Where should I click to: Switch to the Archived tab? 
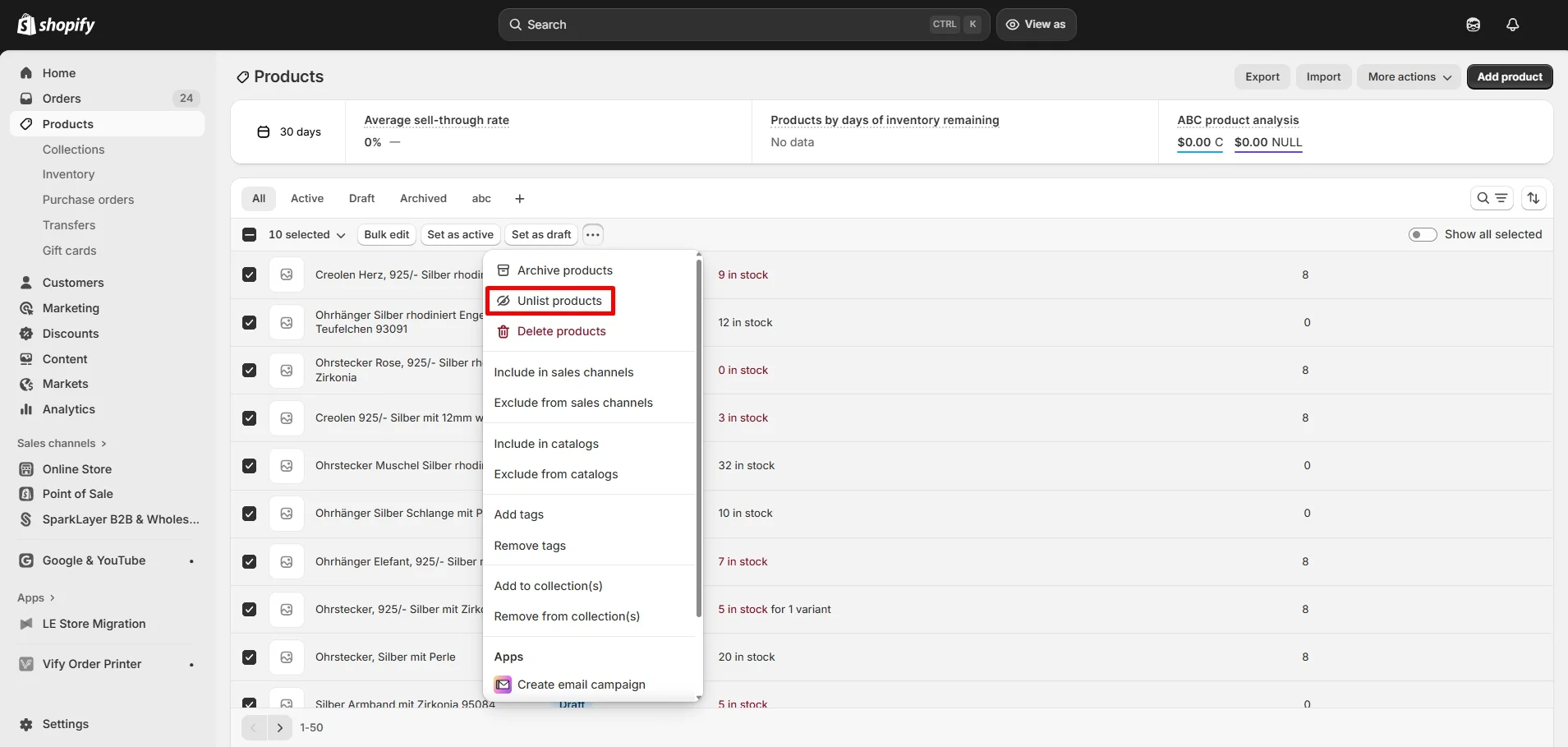click(422, 198)
